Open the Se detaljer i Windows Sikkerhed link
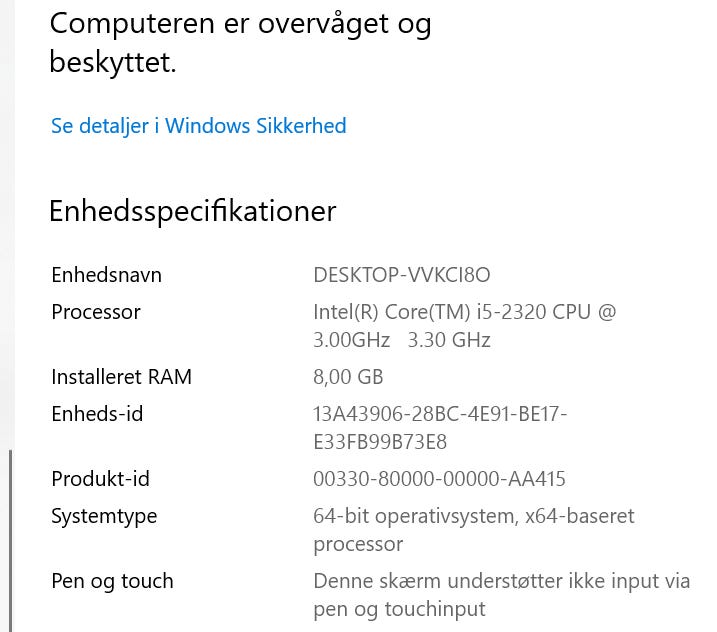 198,126
